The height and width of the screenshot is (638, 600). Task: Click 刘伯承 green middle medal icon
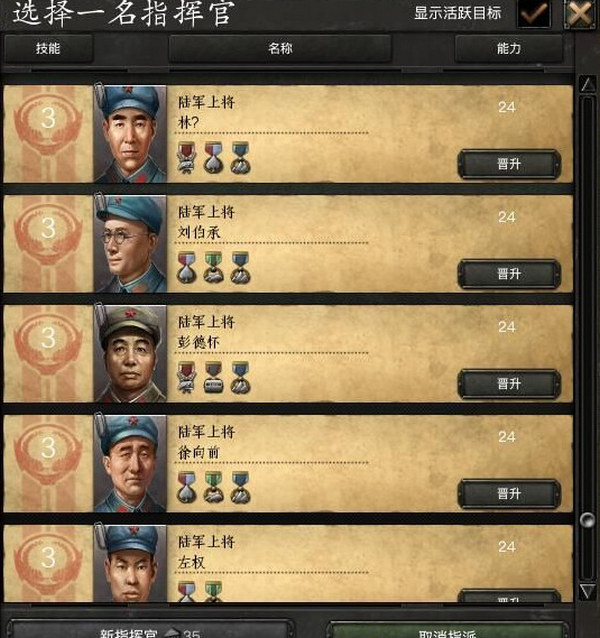pyautogui.click(x=213, y=268)
